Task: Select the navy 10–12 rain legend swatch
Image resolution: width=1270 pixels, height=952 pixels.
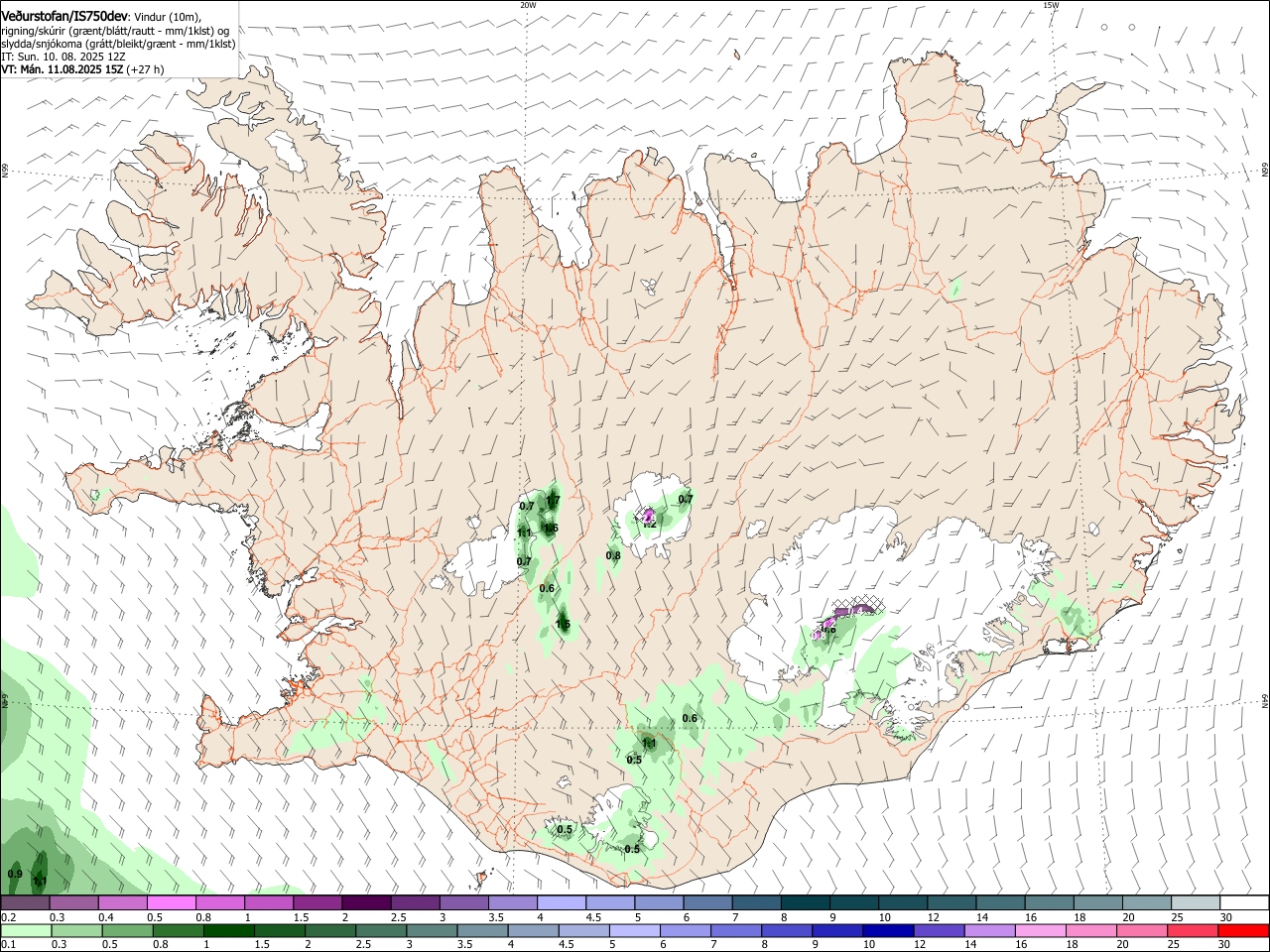Action: click(888, 931)
